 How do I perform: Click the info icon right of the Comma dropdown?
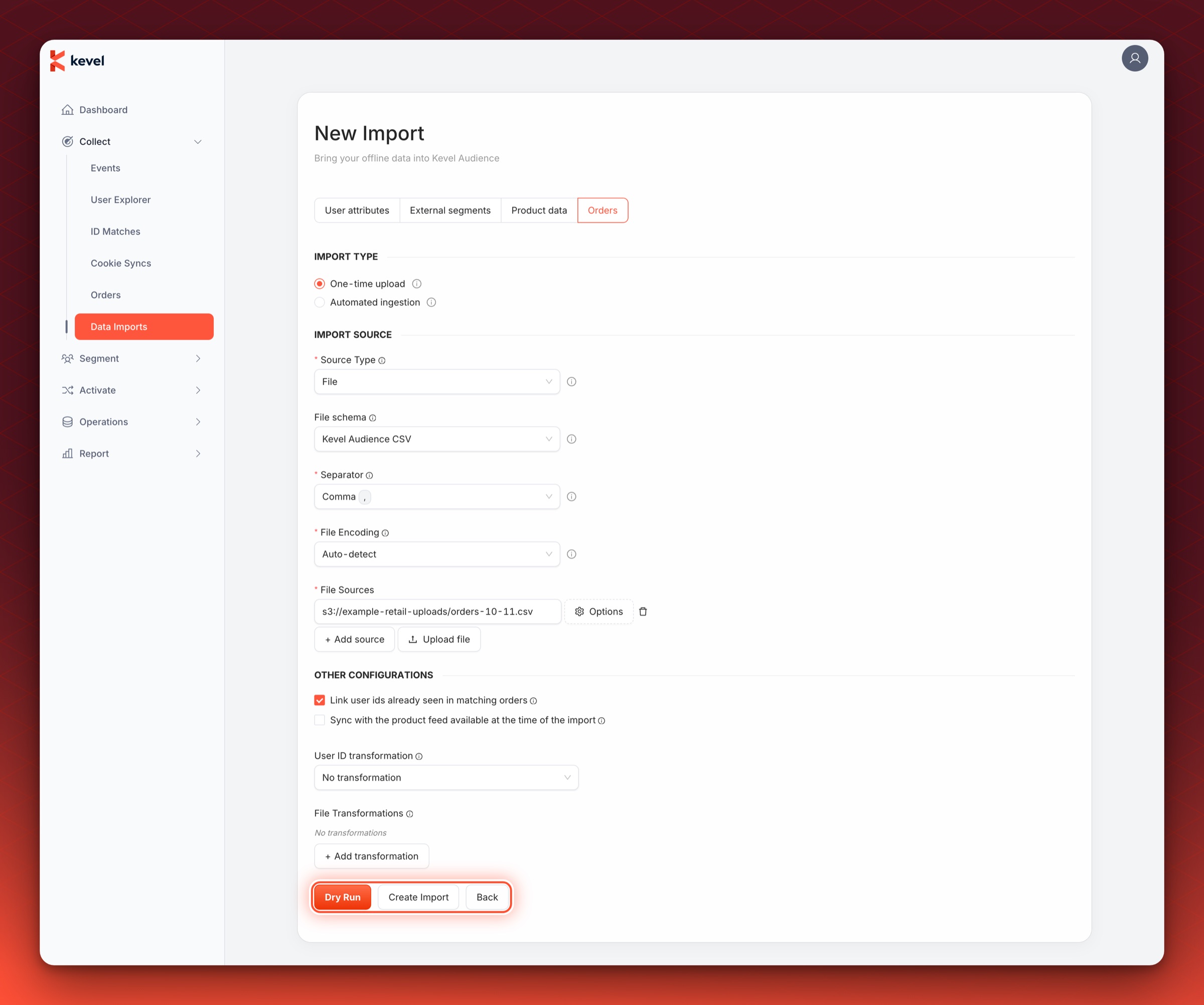[x=571, y=497]
